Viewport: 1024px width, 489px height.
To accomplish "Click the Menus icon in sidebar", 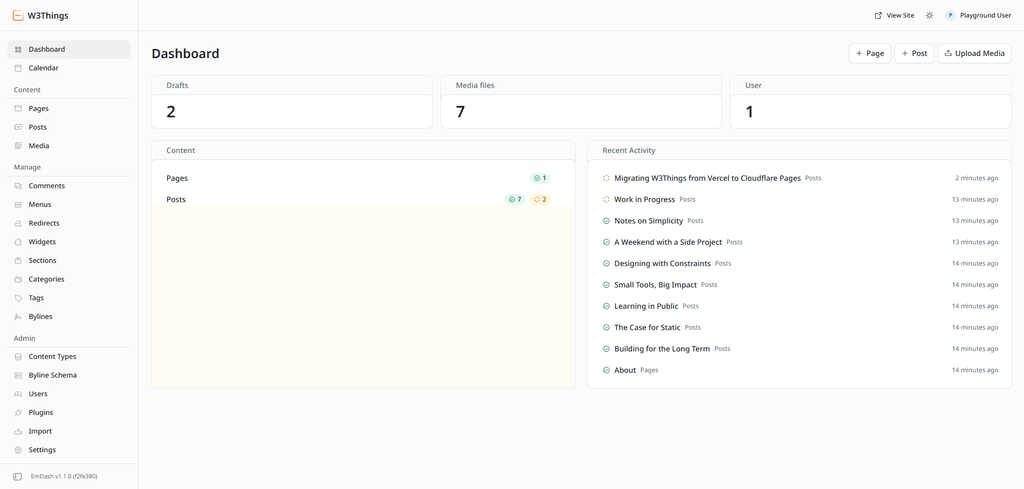I will (x=18, y=205).
